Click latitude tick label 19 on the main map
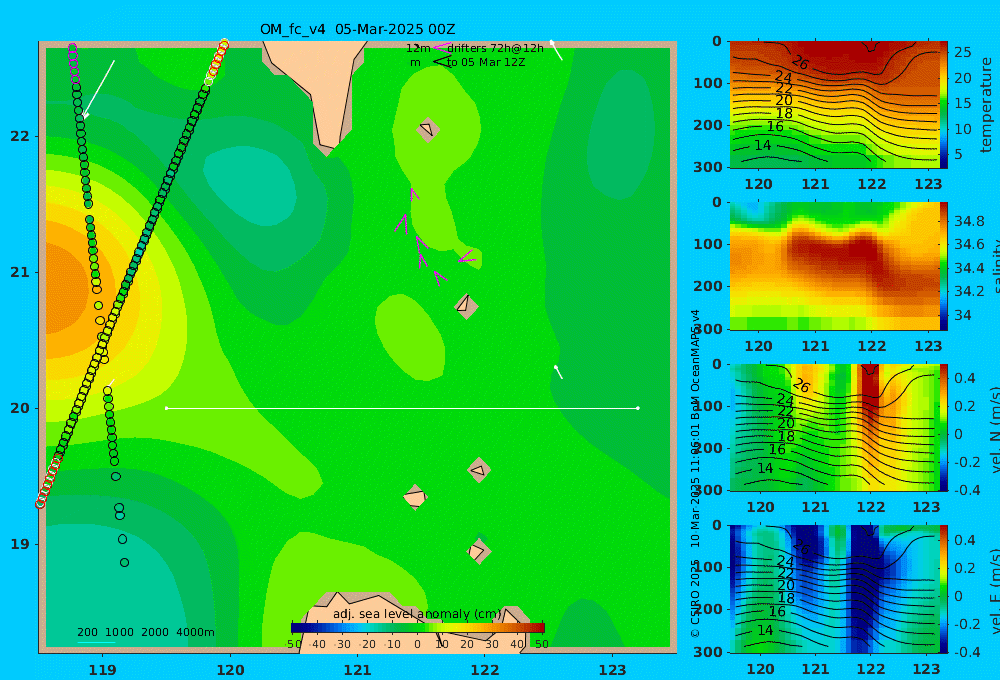Screen dimensions: 1000x680 pyautogui.click(x=20, y=544)
